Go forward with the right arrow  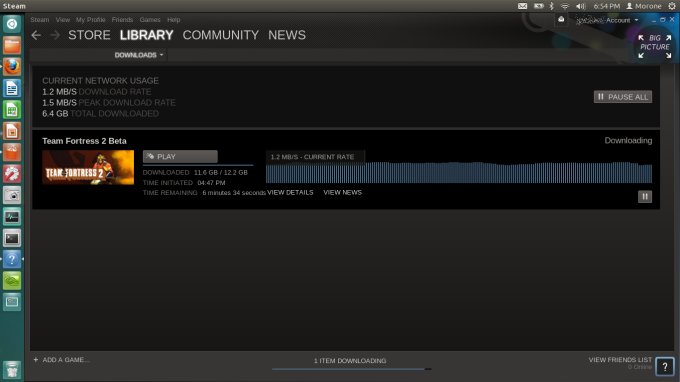point(55,35)
